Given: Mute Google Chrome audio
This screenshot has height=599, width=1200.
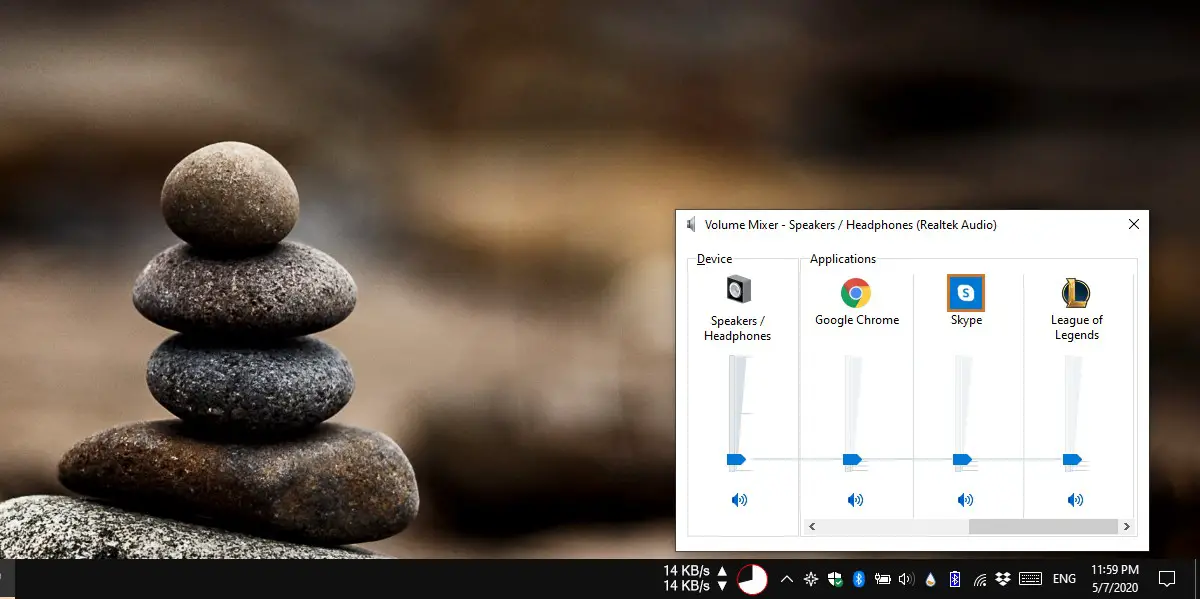Looking at the screenshot, I should [855, 500].
